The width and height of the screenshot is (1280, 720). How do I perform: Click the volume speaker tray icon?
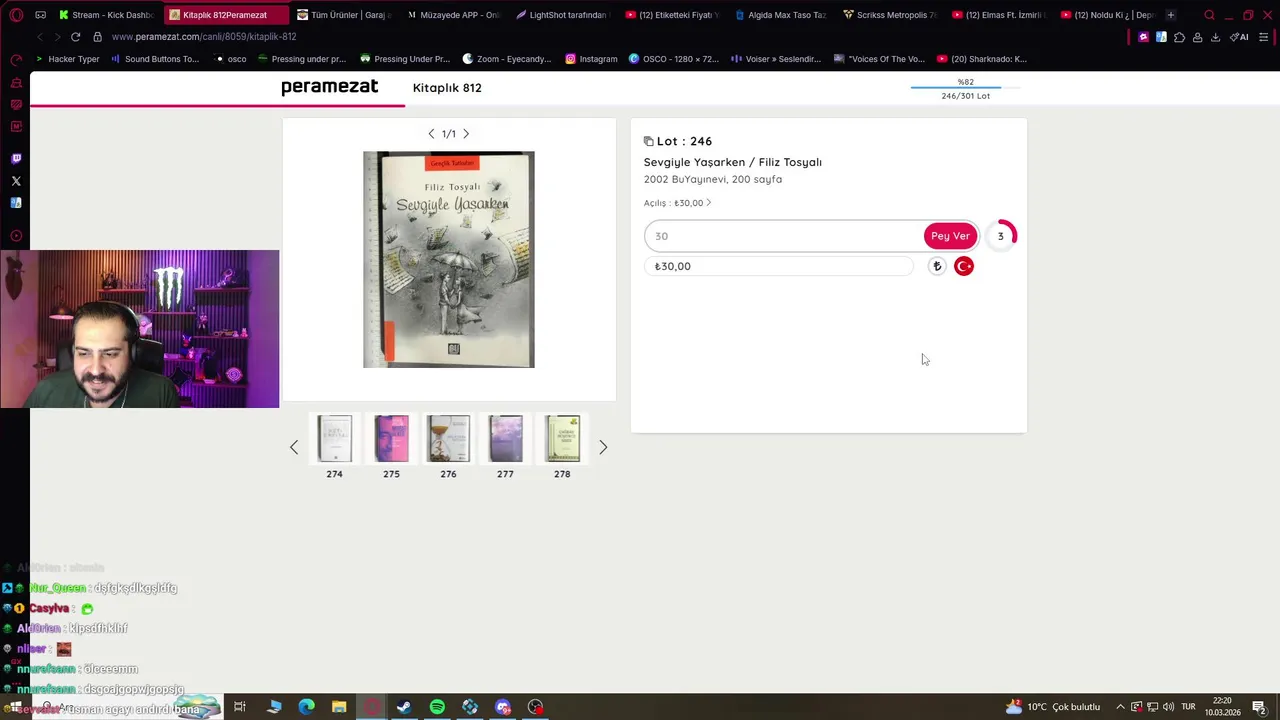(x=1168, y=707)
